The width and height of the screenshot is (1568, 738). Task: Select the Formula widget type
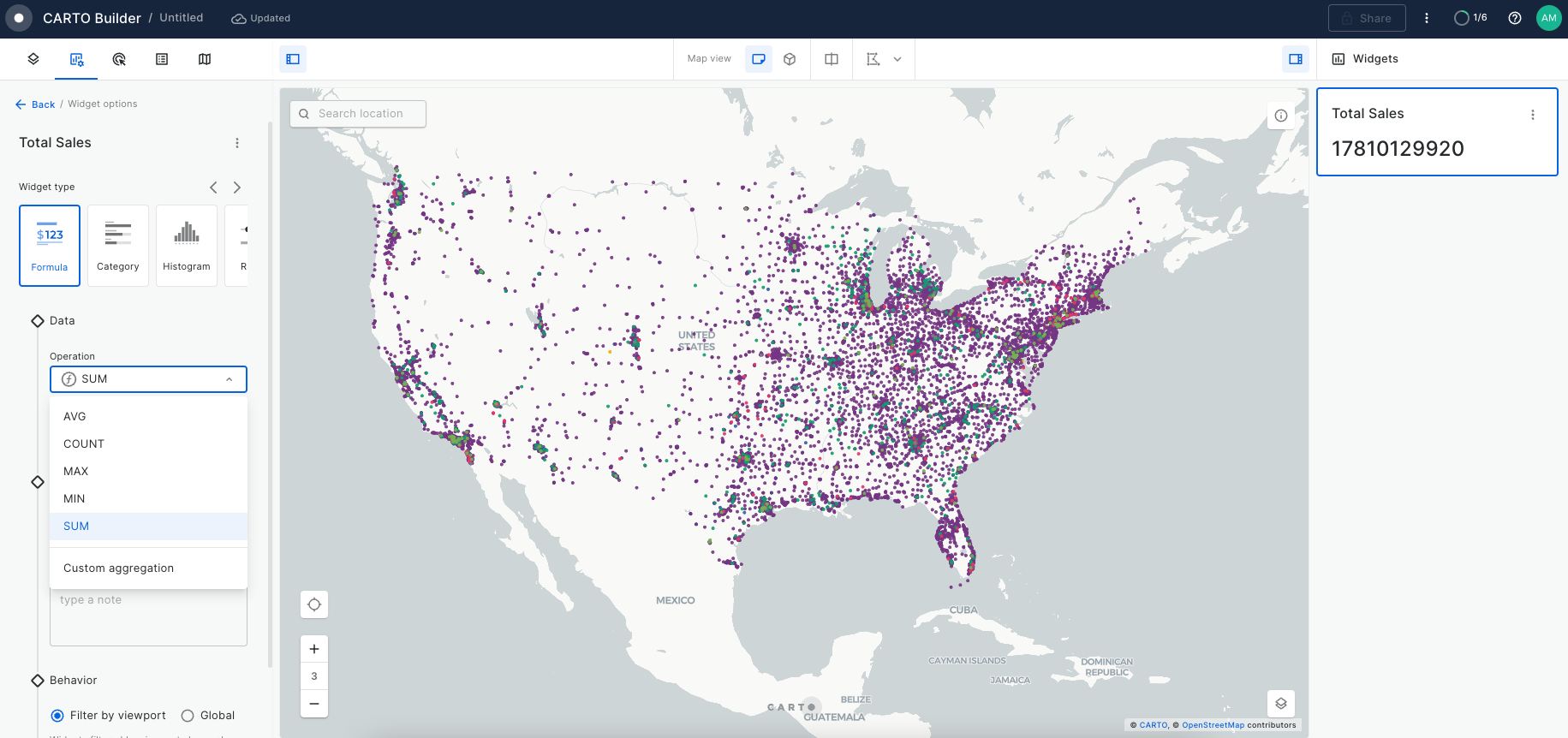click(50, 246)
